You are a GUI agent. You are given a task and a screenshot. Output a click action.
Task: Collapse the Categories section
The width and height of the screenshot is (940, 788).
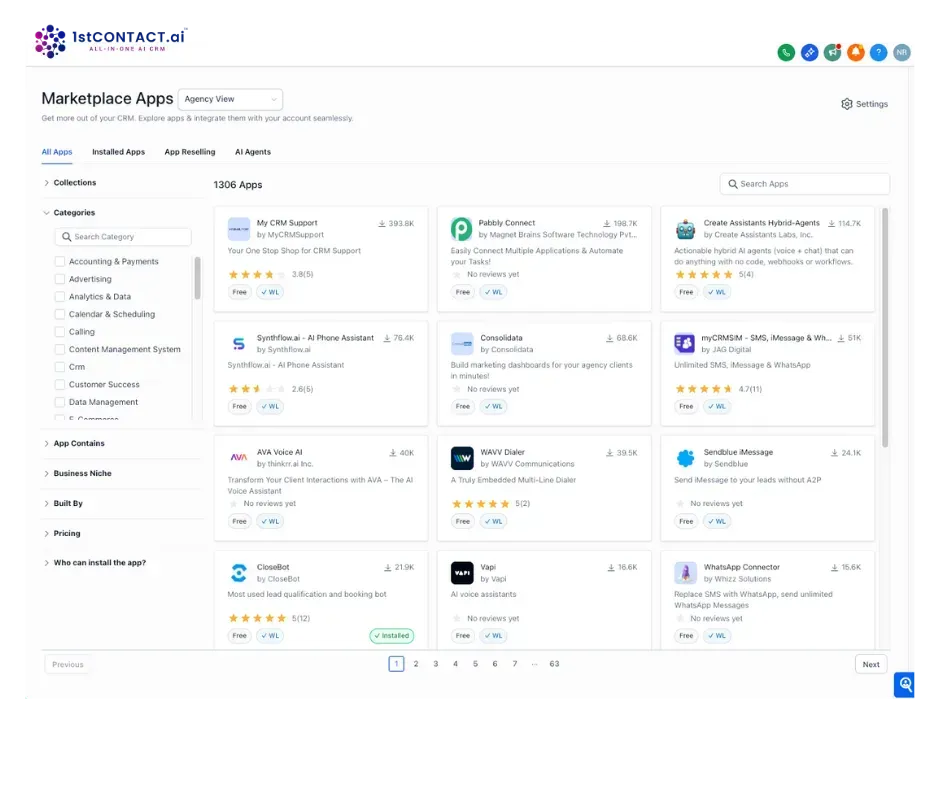pos(68,213)
